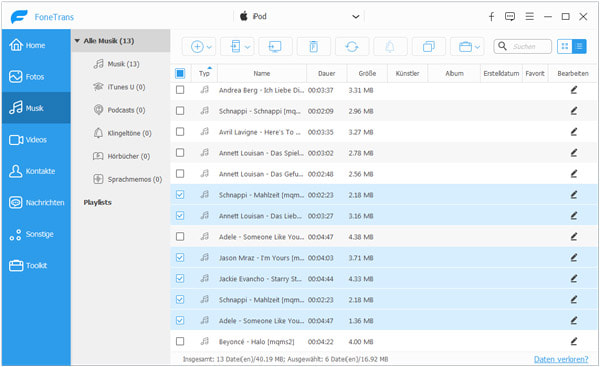Open the iPod device dropdown
This screenshot has width=600, height=367.
(x=299, y=16)
